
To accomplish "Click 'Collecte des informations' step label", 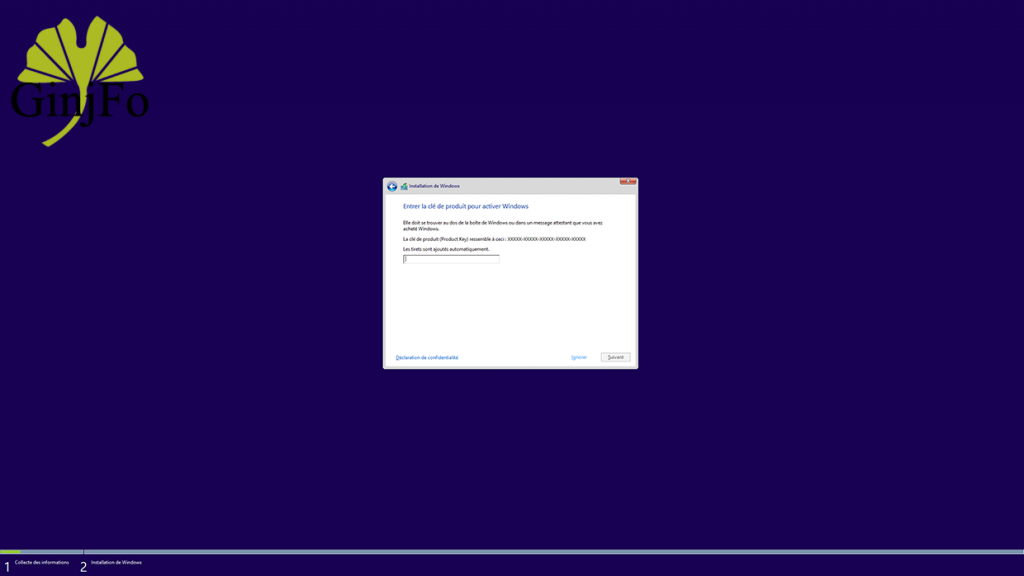I will click(x=42, y=562).
